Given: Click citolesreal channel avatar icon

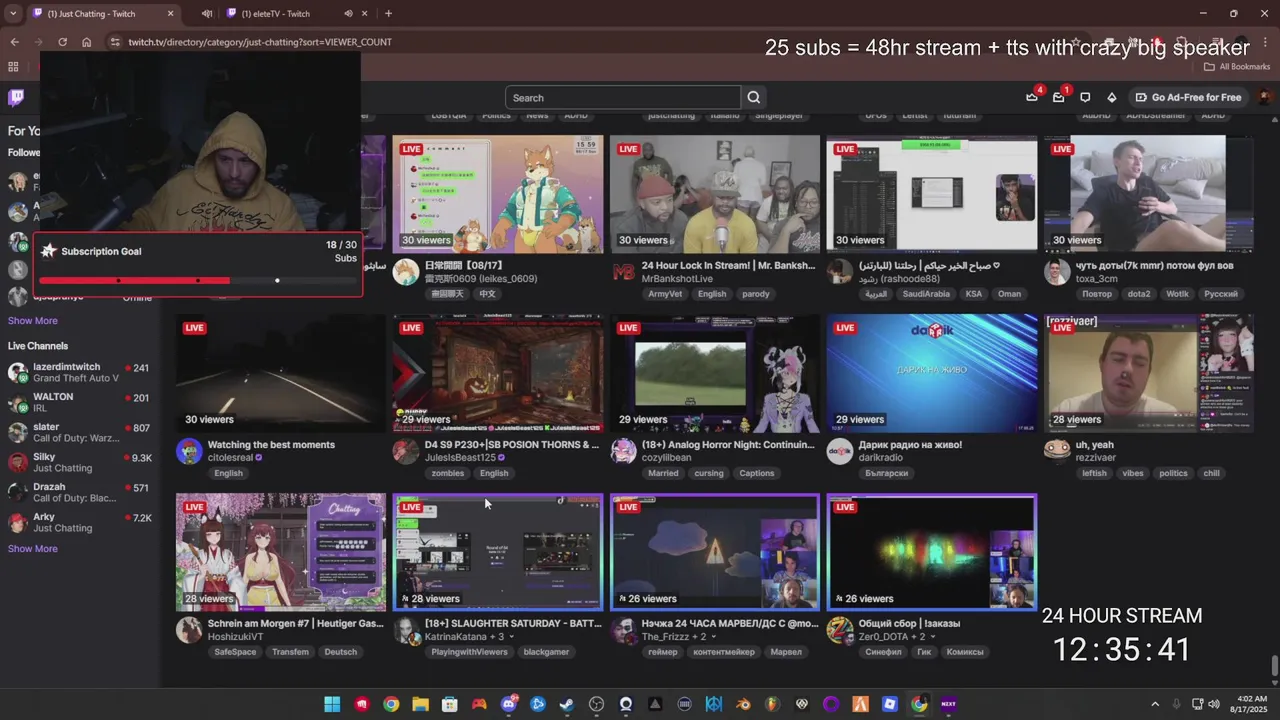Looking at the screenshot, I should (189, 452).
